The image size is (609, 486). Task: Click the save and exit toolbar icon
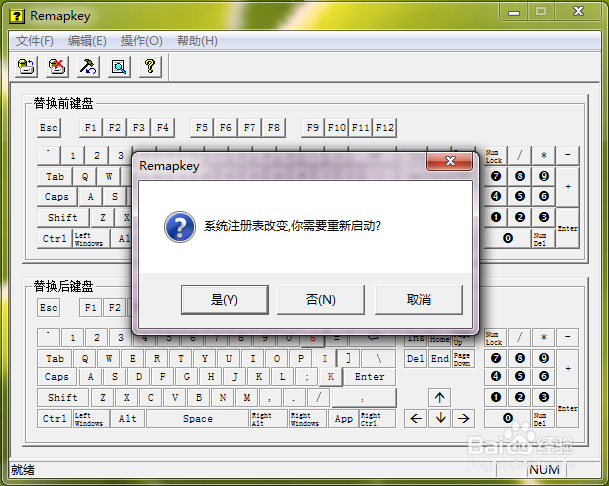(x=26, y=66)
